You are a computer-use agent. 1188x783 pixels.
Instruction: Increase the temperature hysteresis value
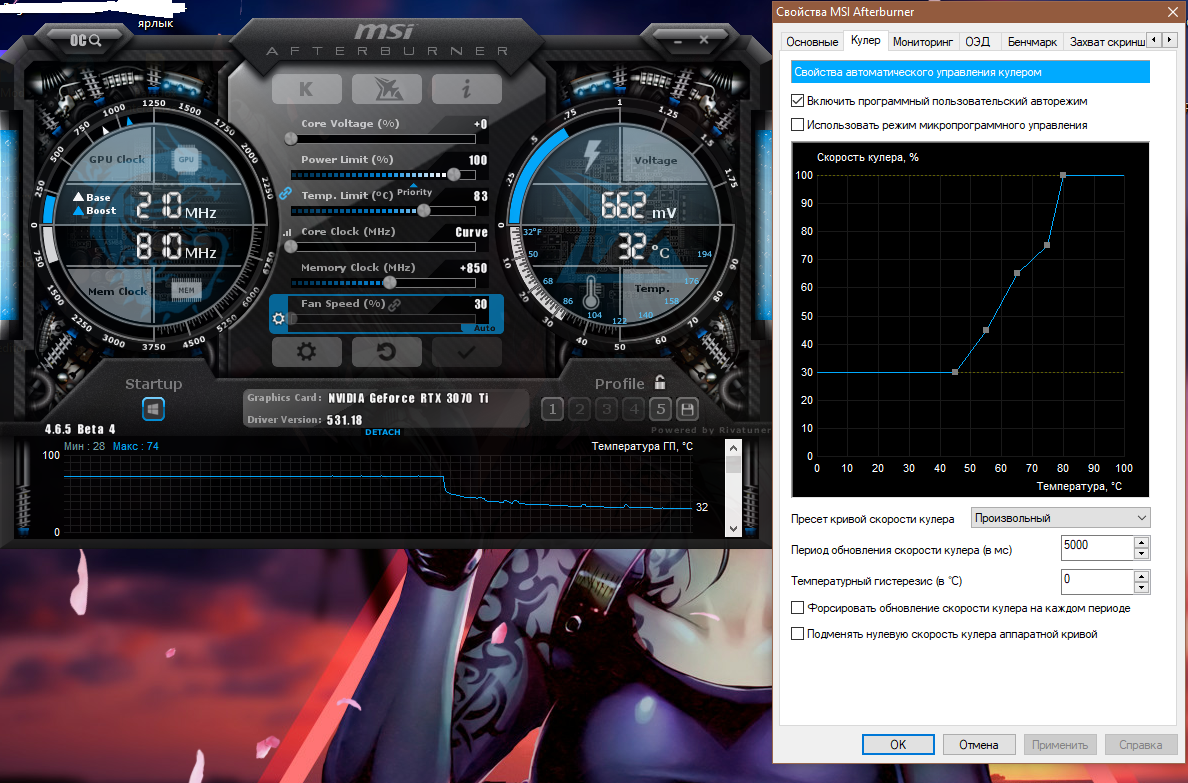click(1142, 576)
